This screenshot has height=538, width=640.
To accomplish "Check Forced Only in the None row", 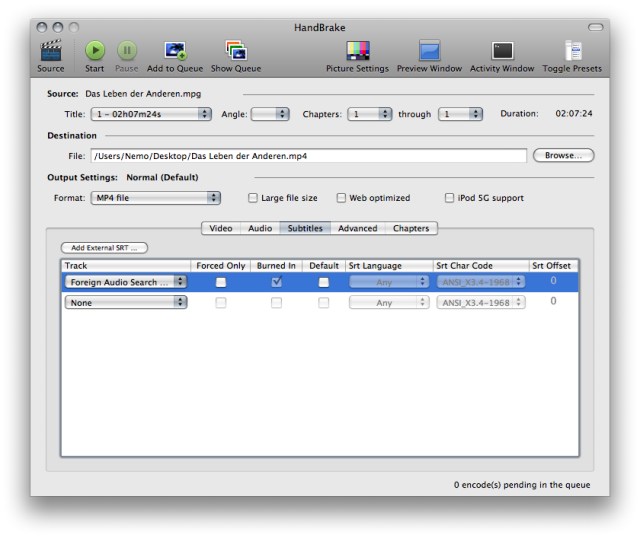I will point(221,302).
